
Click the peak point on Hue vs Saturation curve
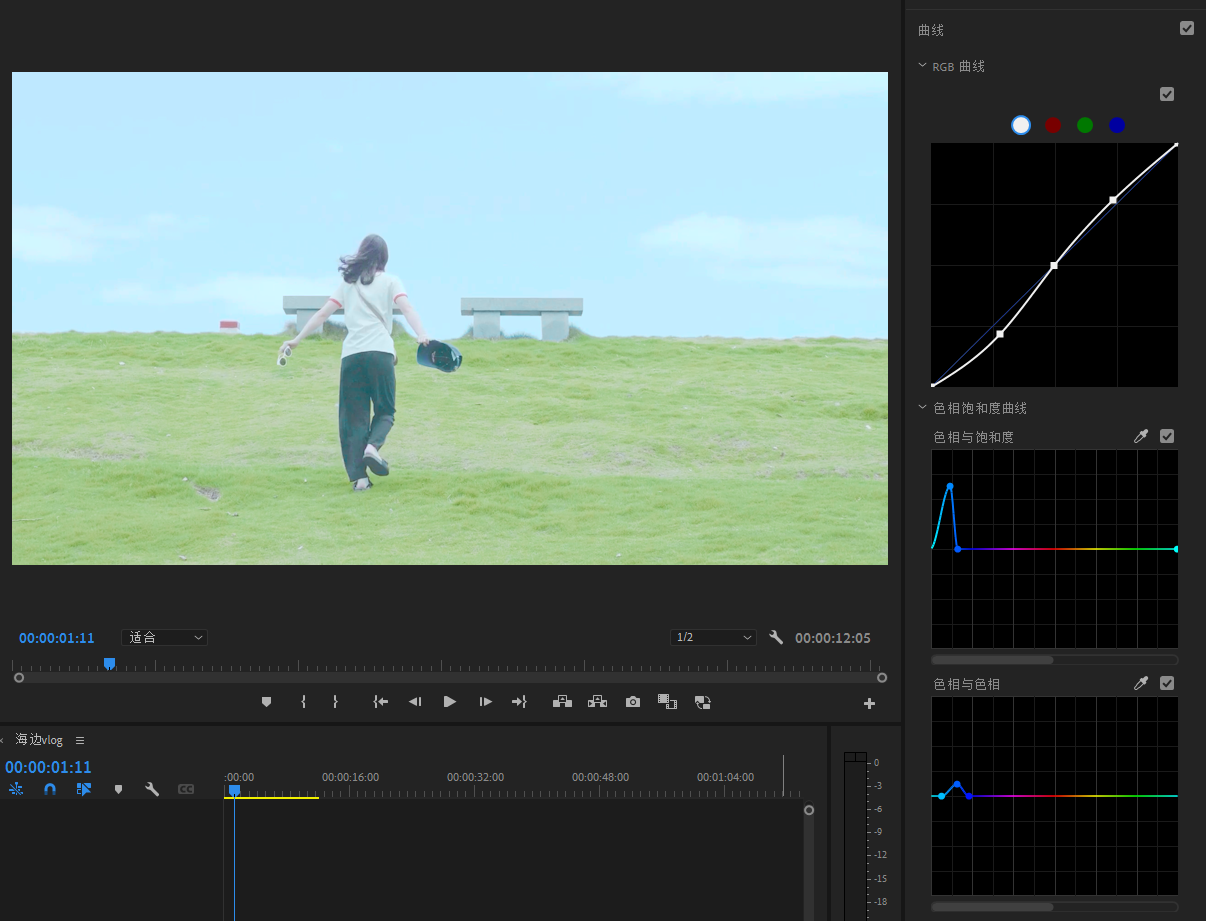[x=950, y=486]
